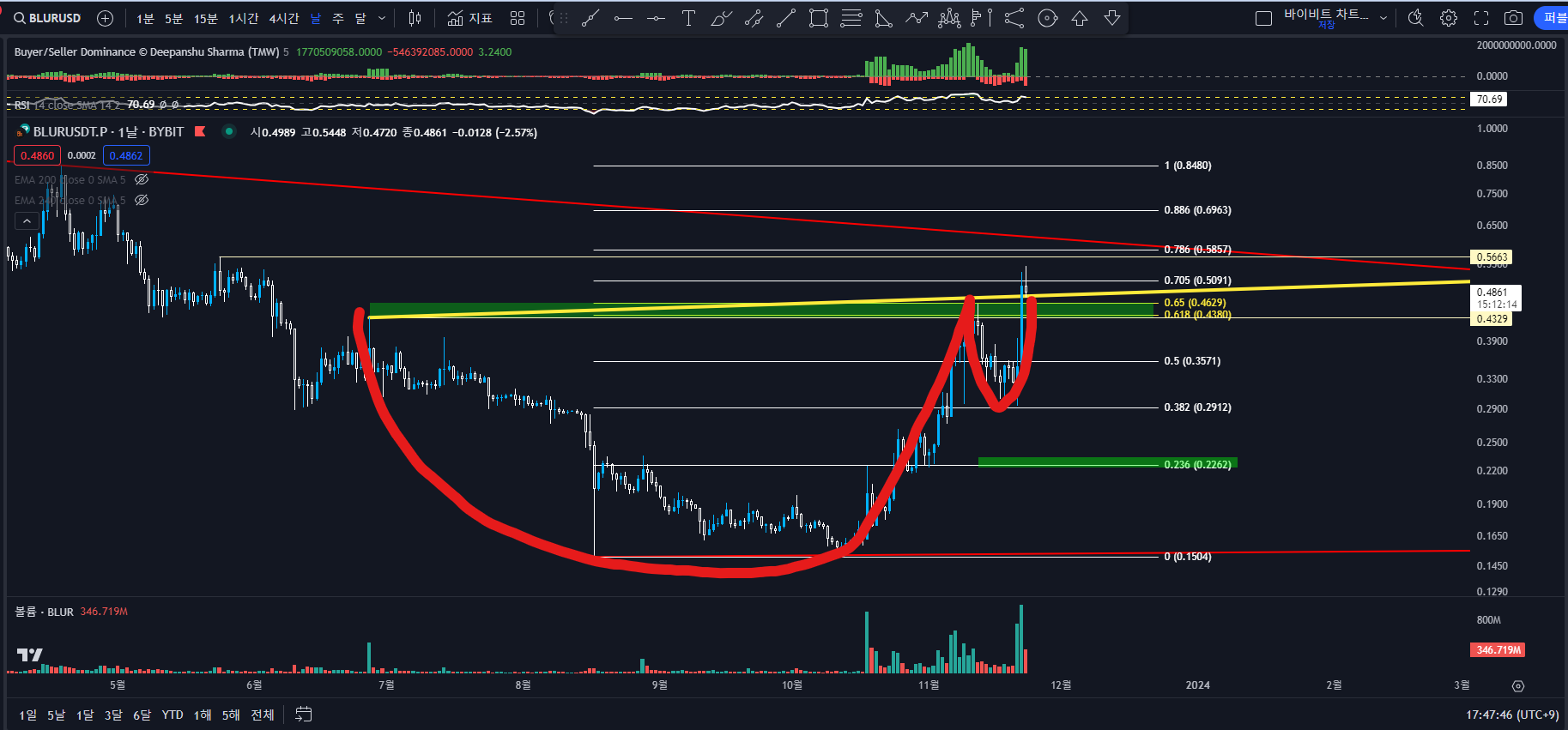
Task: Select the trend line tool
Action: pyautogui.click(x=590, y=18)
